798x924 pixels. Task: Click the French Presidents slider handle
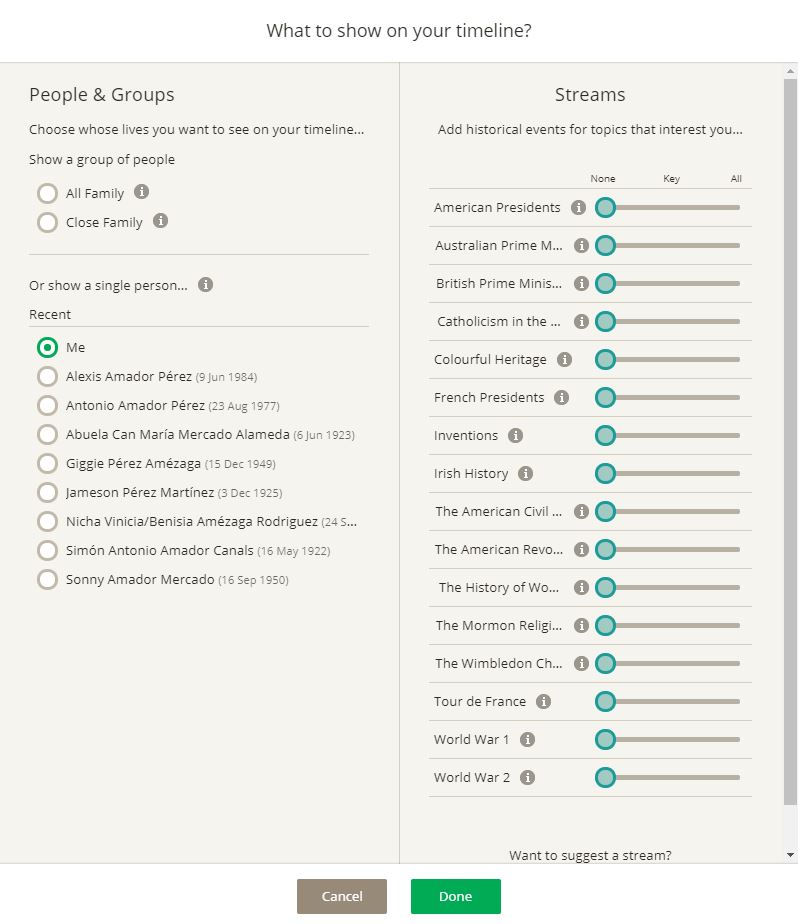[x=605, y=398]
